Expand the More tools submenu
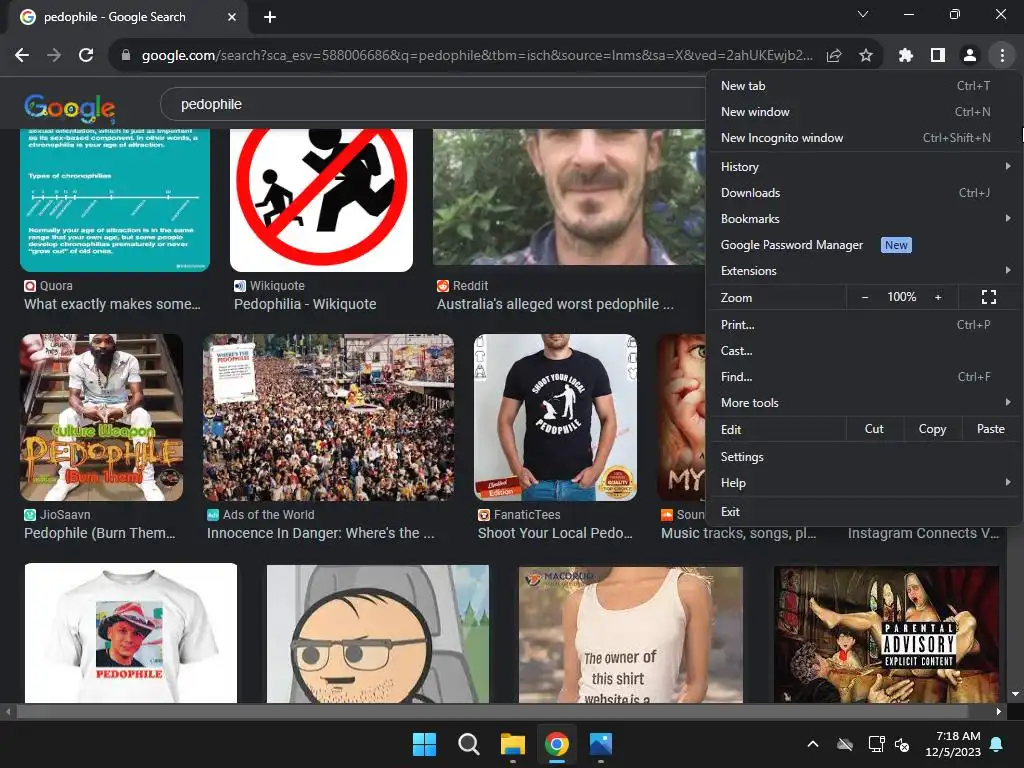 [x=864, y=403]
